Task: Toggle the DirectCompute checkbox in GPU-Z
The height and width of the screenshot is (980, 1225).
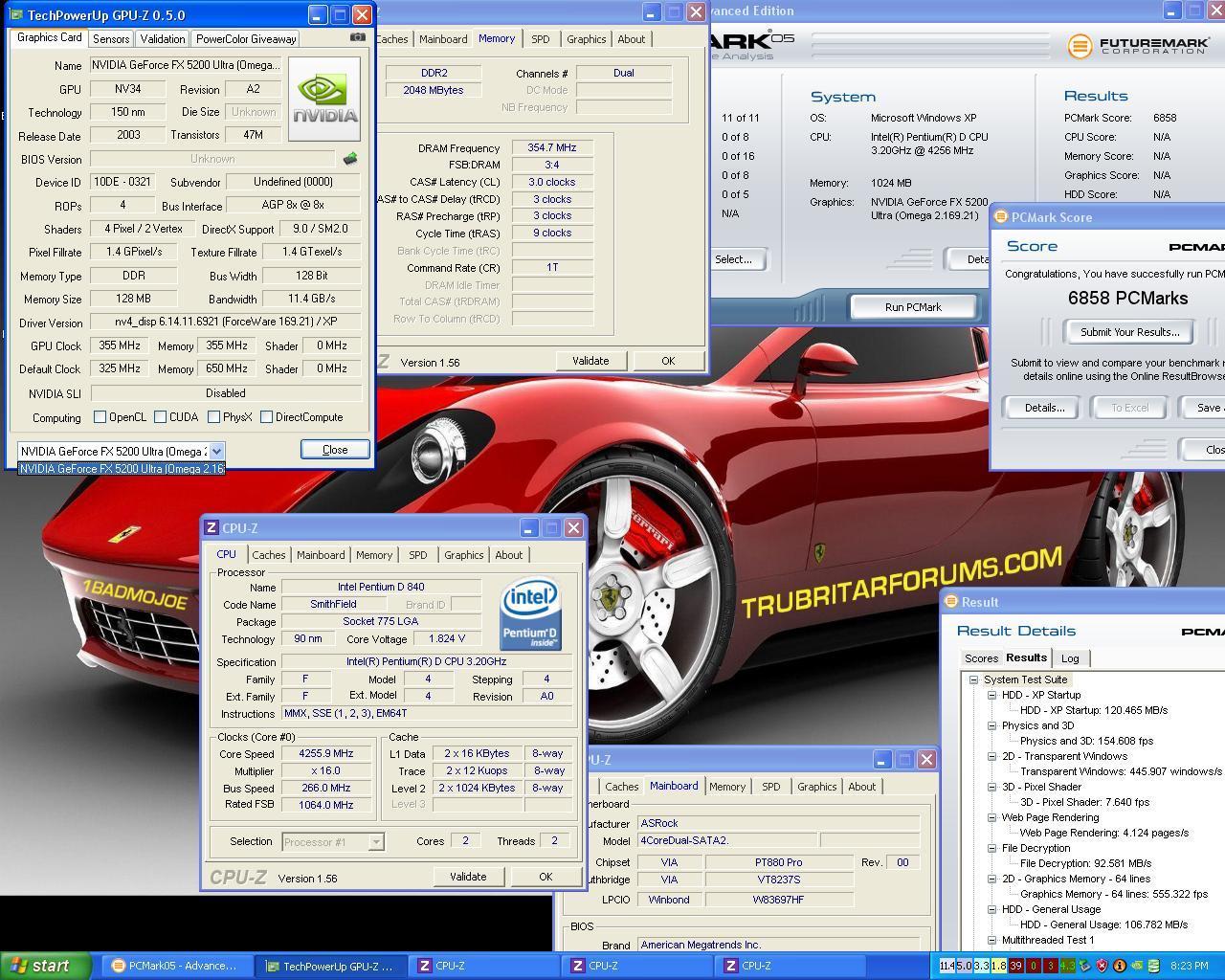Action: (266, 416)
